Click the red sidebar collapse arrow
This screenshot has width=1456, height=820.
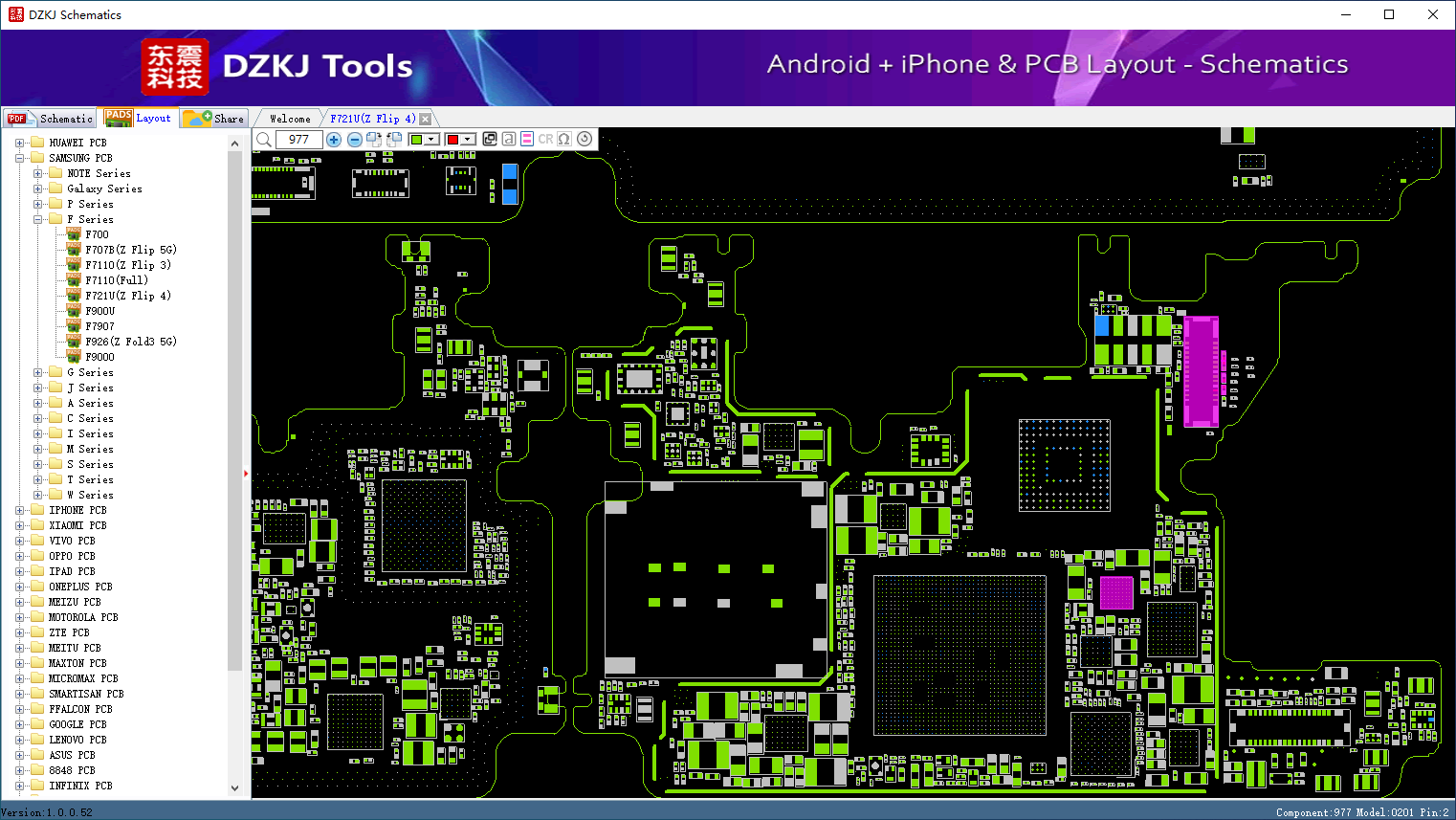click(246, 473)
